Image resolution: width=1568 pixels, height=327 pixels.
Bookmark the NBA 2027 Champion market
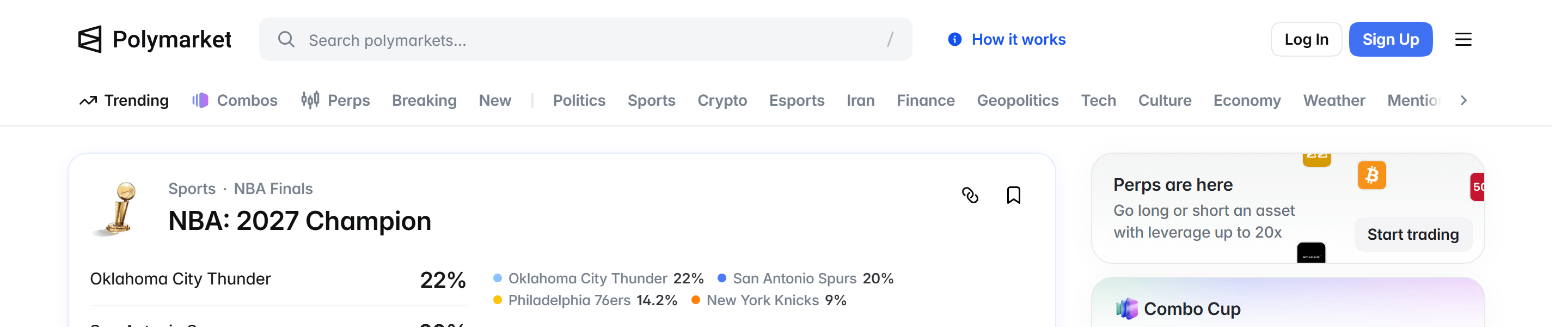tap(1013, 195)
